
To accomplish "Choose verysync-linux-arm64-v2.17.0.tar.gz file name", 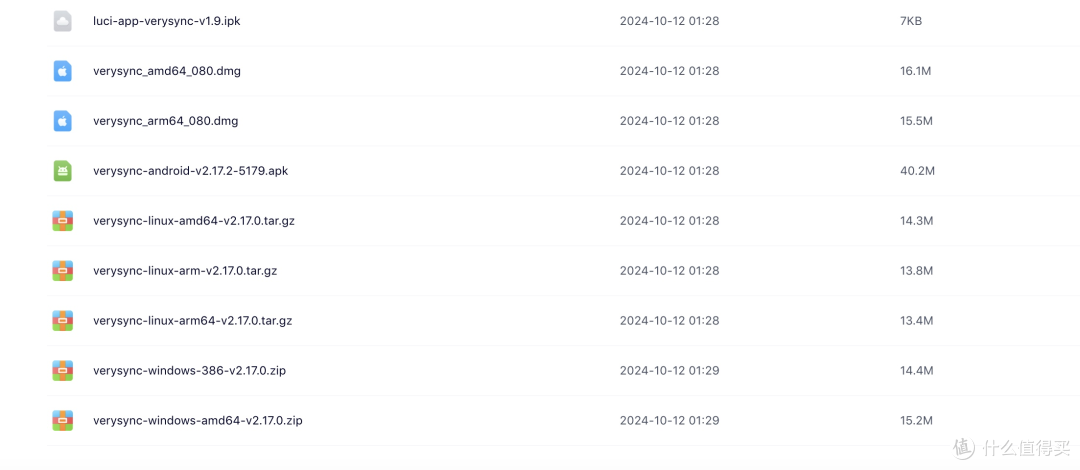I will pyautogui.click(x=192, y=321).
